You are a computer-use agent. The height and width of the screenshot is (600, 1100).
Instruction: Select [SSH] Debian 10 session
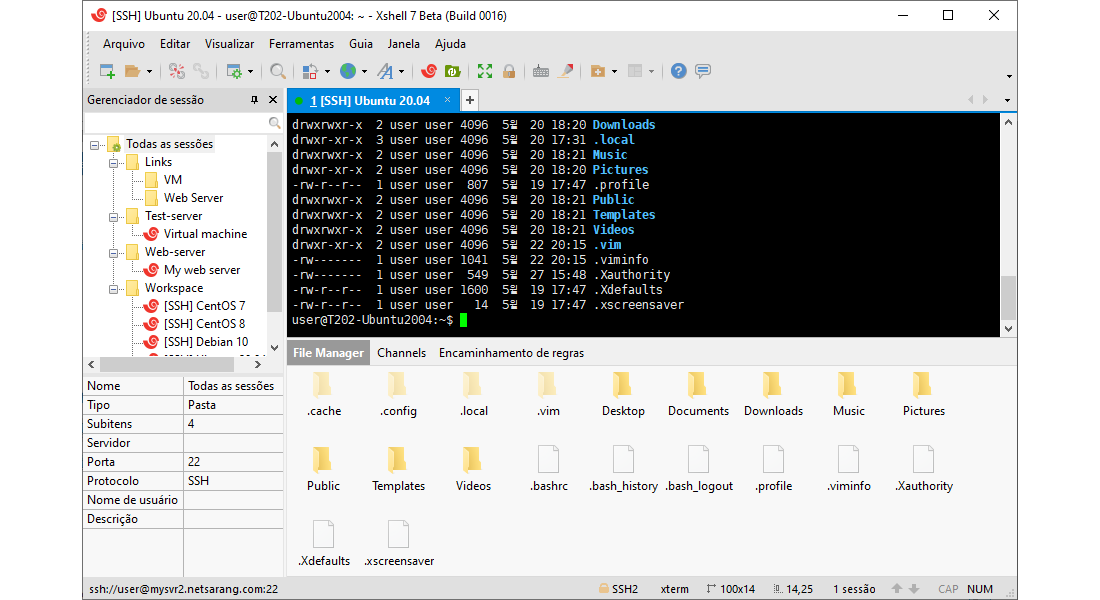(x=206, y=342)
